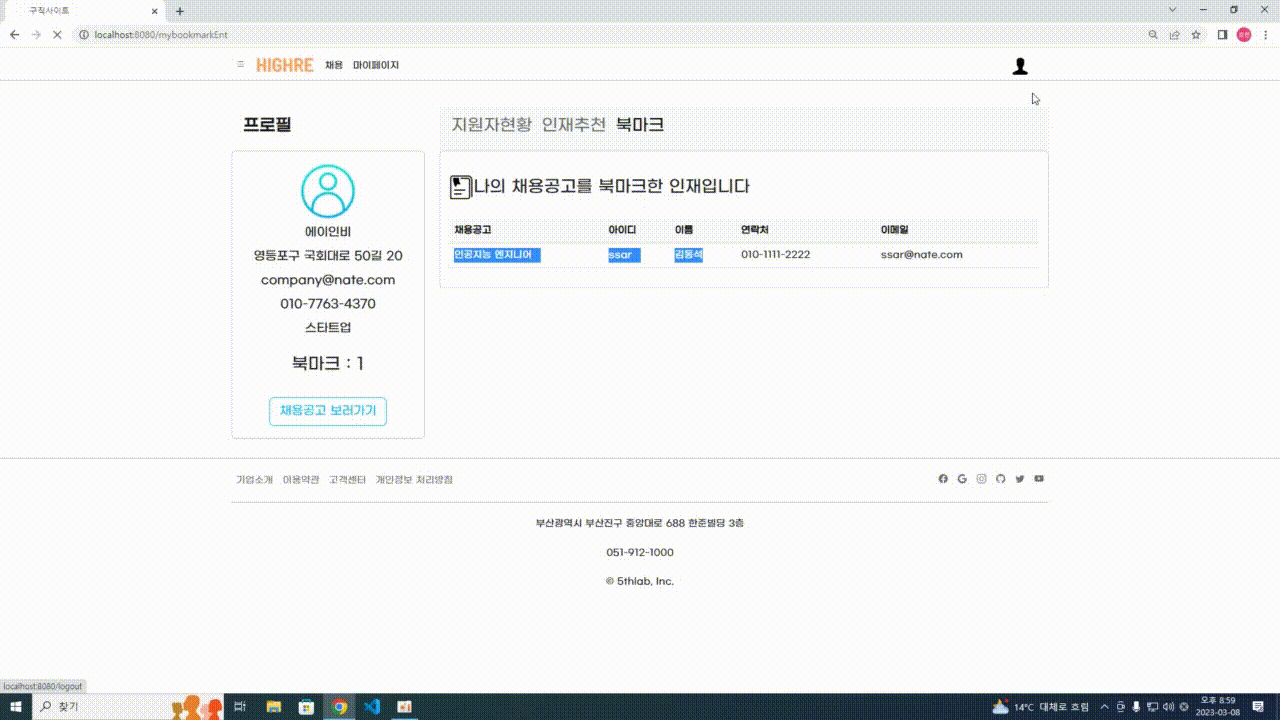Click the Twitter icon in footer
The height and width of the screenshot is (720, 1280).
(x=1020, y=479)
